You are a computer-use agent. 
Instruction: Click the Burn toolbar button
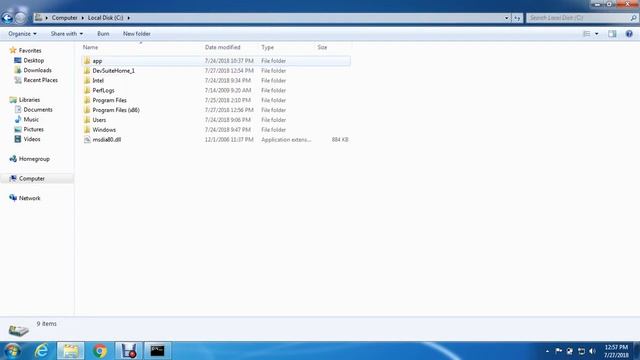click(103, 34)
